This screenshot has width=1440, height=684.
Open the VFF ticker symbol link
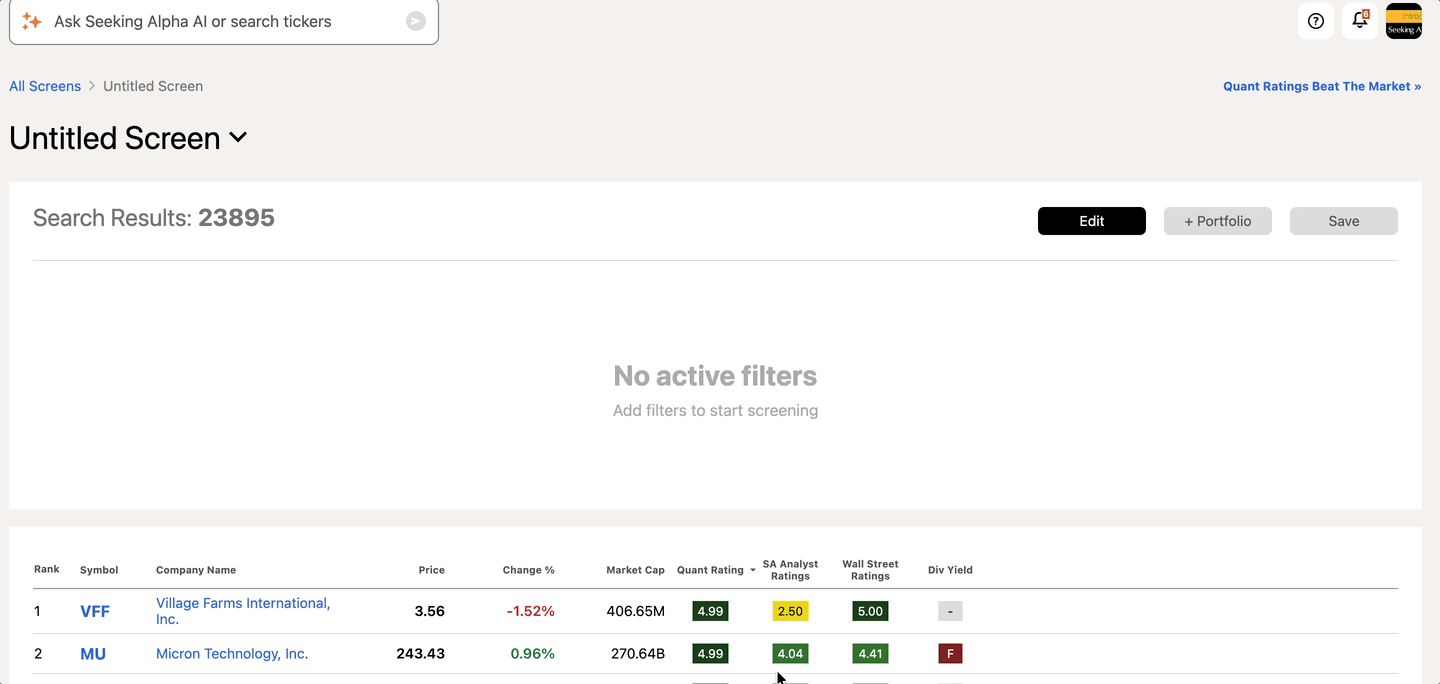(95, 611)
